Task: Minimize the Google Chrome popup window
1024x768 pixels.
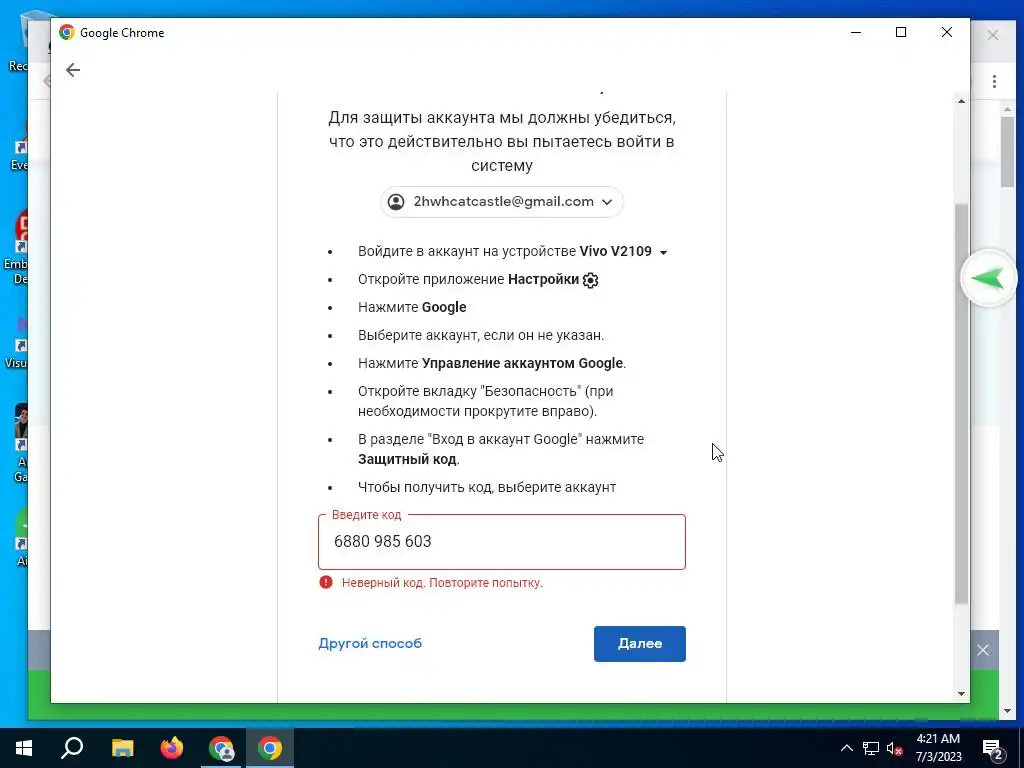Action: (856, 32)
